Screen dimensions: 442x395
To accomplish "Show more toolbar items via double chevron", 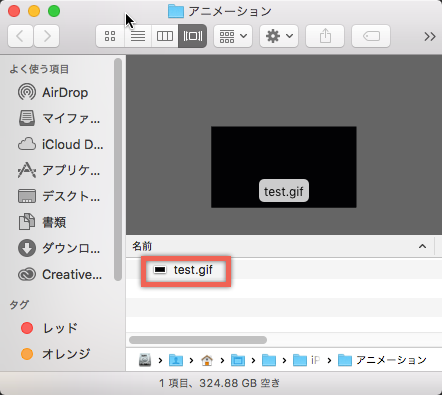I will pyautogui.click(x=430, y=36).
